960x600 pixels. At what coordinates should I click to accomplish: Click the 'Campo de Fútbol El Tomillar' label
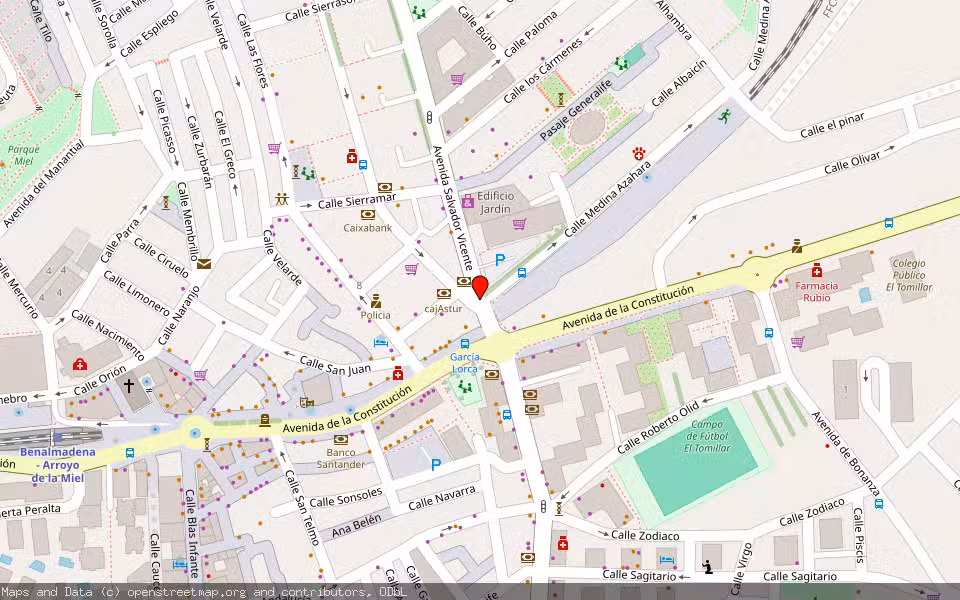coord(708,436)
